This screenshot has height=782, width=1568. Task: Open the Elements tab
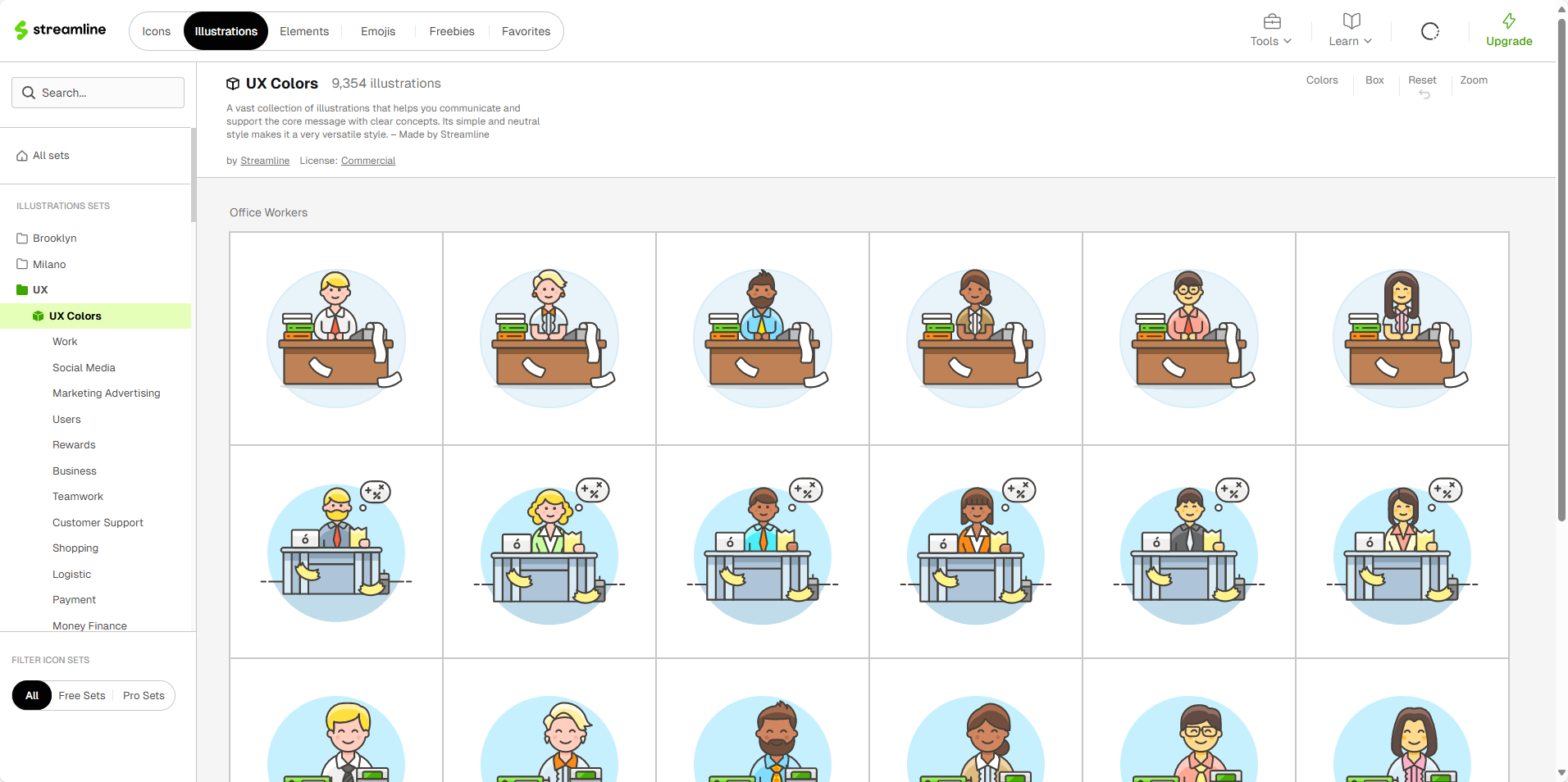(x=304, y=31)
